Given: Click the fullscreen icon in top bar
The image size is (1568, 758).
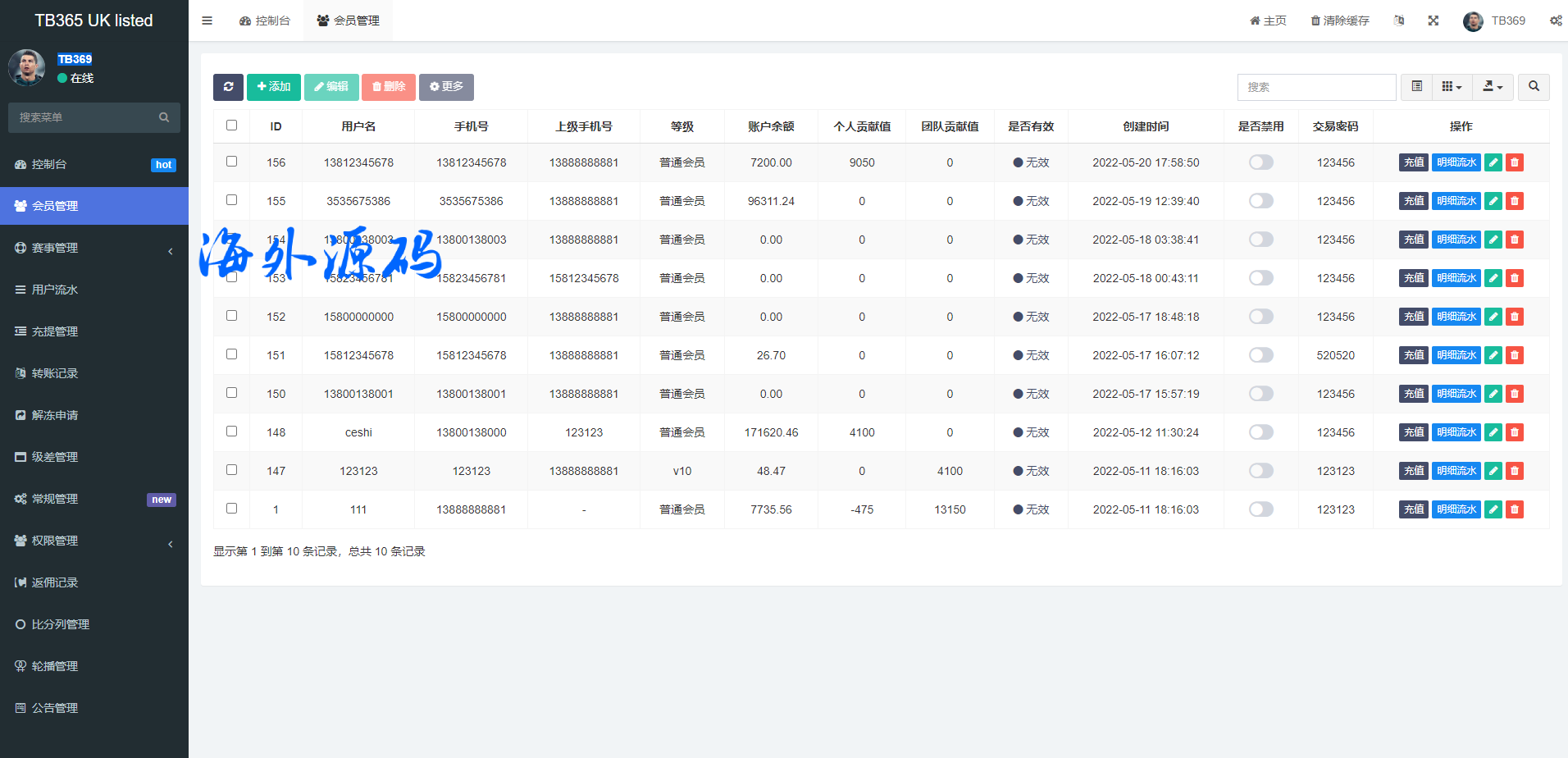Looking at the screenshot, I should click(x=1433, y=21).
